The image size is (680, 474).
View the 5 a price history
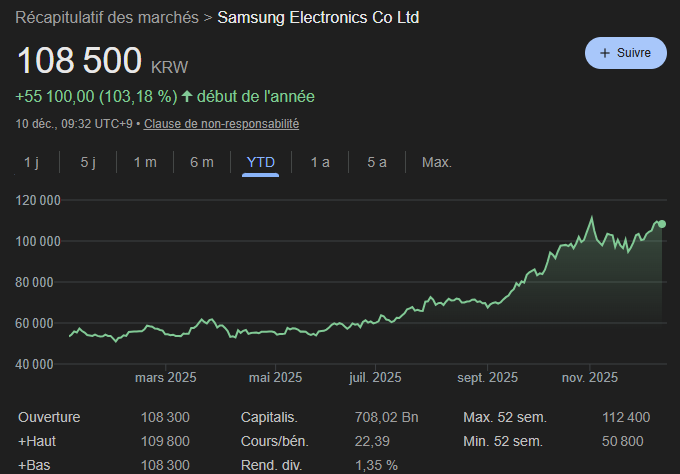pyautogui.click(x=377, y=162)
